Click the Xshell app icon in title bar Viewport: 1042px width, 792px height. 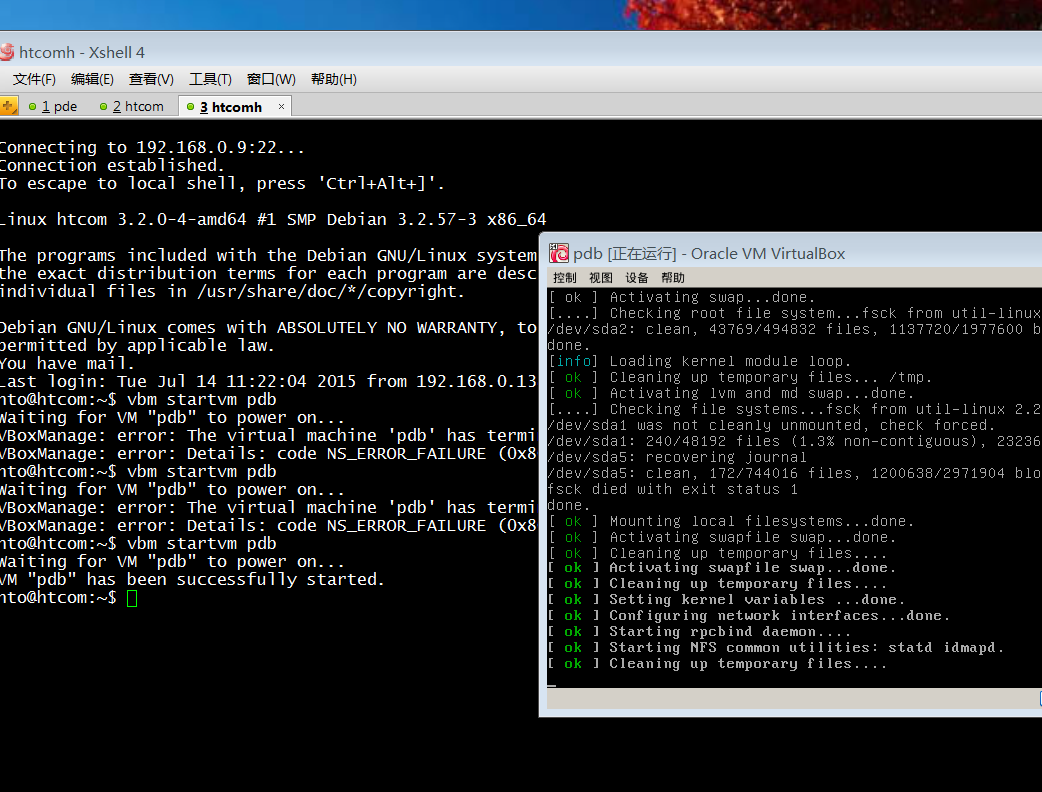click(x=7, y=52)
